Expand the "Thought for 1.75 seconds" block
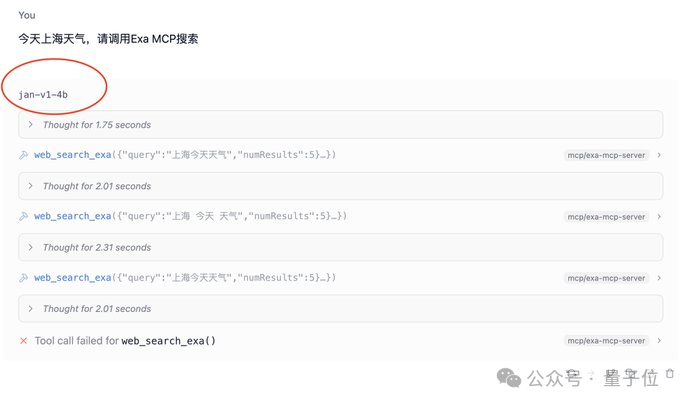The width and height of the screenshot is (680, 405). 340,125
